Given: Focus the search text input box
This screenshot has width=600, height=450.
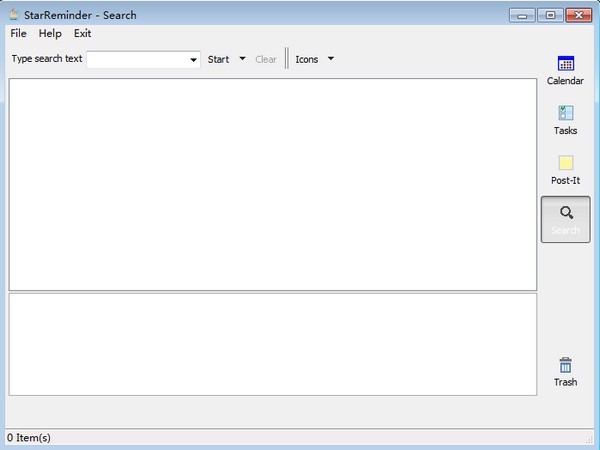Looking at the screenshot, I should click(137, 59).
